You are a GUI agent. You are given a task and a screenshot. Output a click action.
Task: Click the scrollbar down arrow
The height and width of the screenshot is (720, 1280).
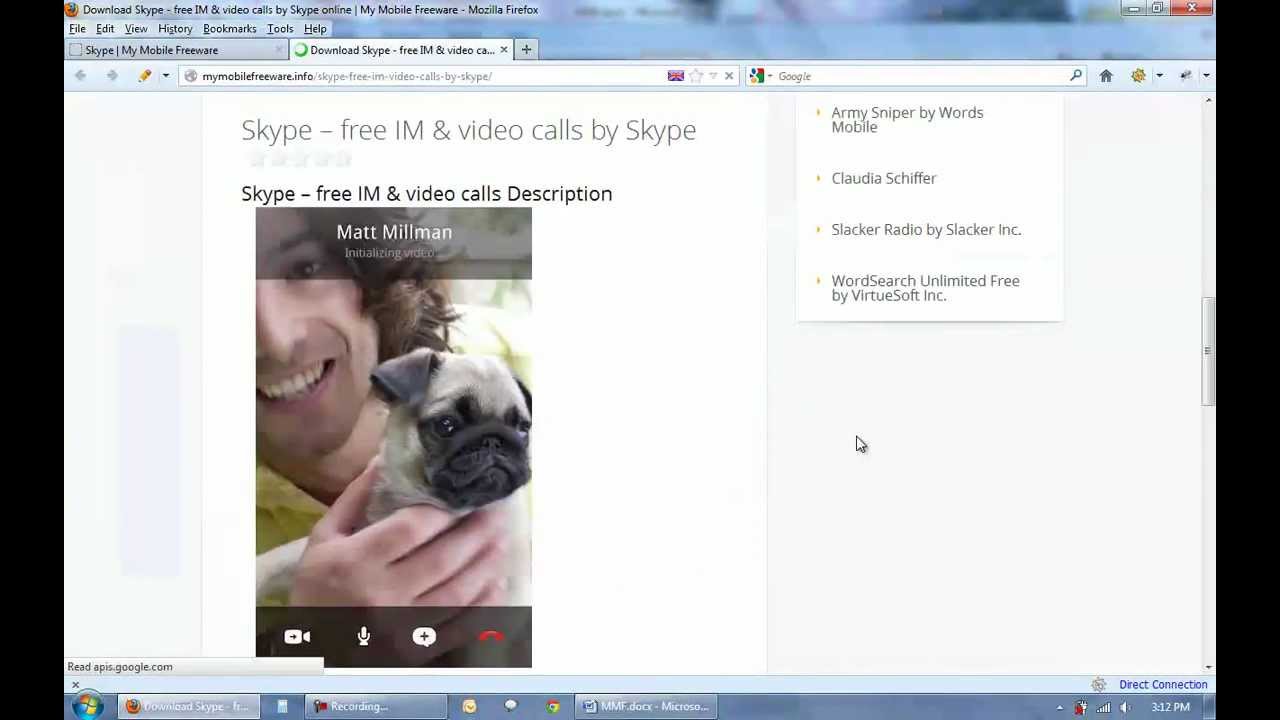coord(1208,667)
